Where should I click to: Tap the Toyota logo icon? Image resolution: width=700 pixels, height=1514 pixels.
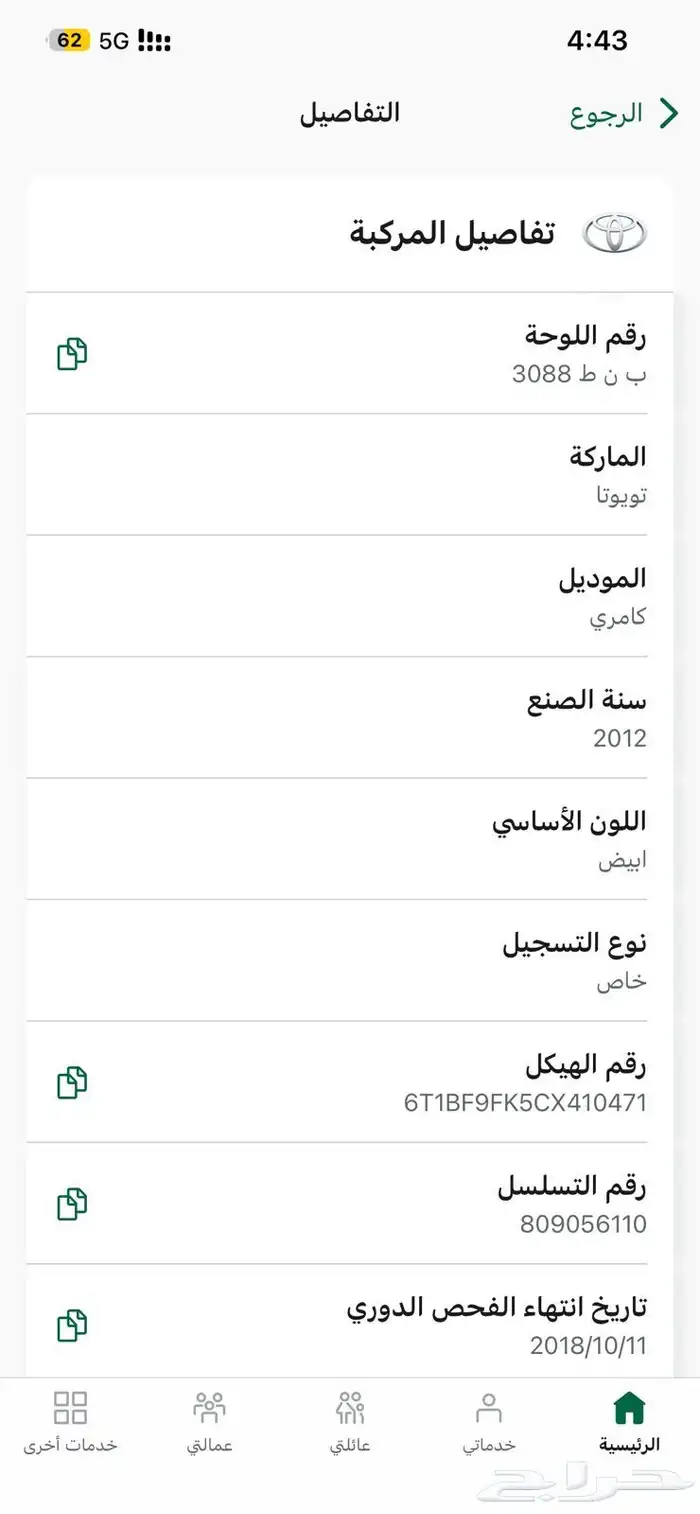pos(615,234)
